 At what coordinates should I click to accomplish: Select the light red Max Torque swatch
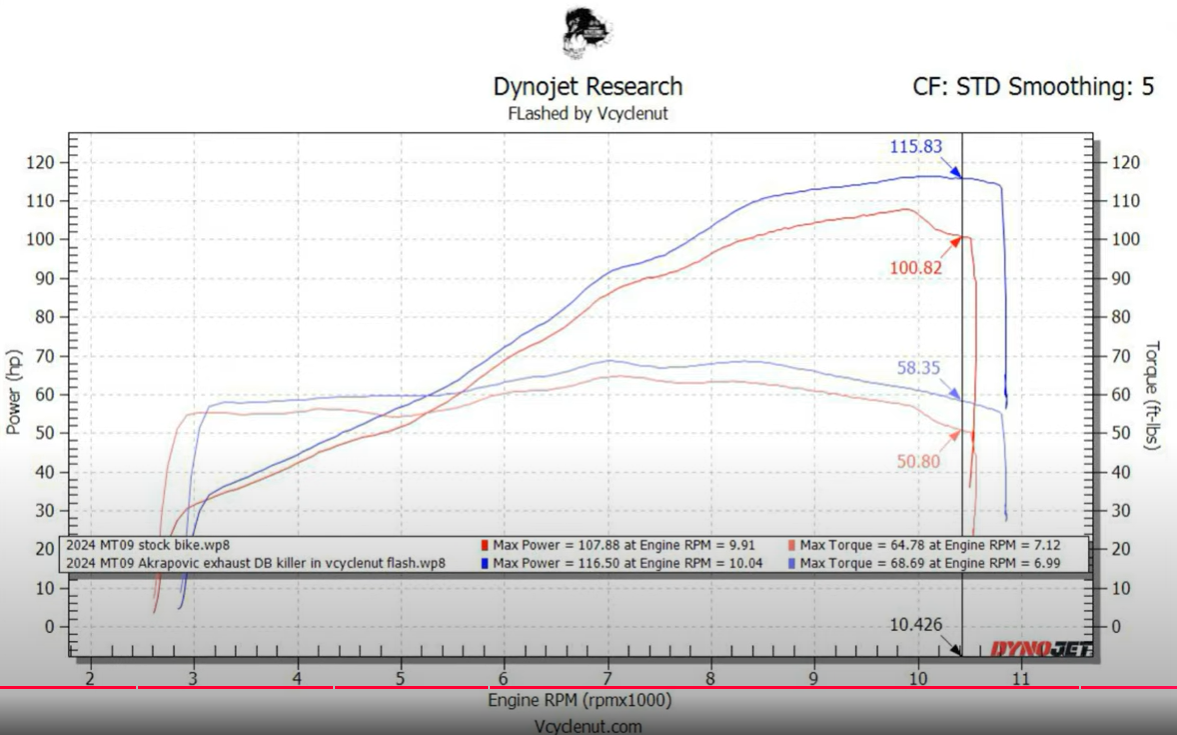[793, 546]
